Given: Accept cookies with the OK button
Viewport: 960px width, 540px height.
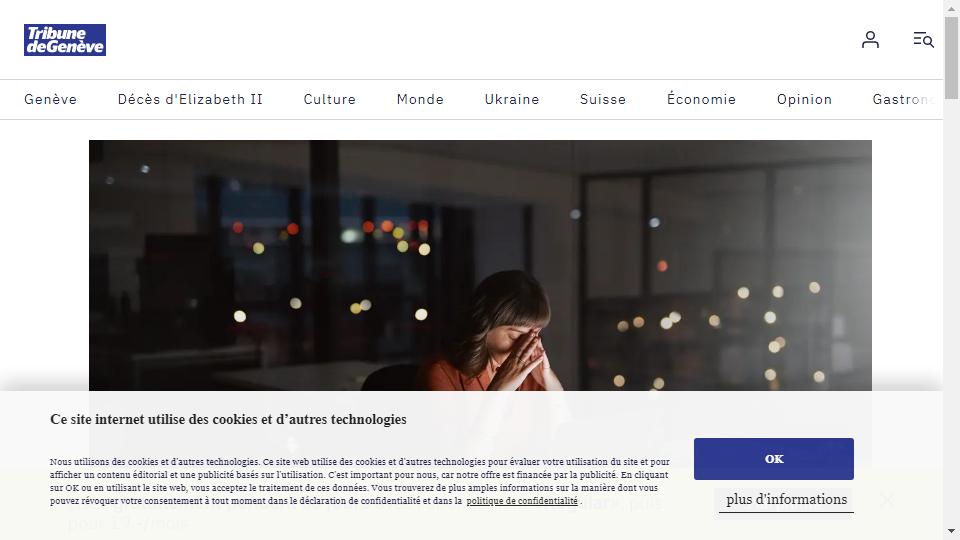Looking at the screenshot, I should pos(774,459).
